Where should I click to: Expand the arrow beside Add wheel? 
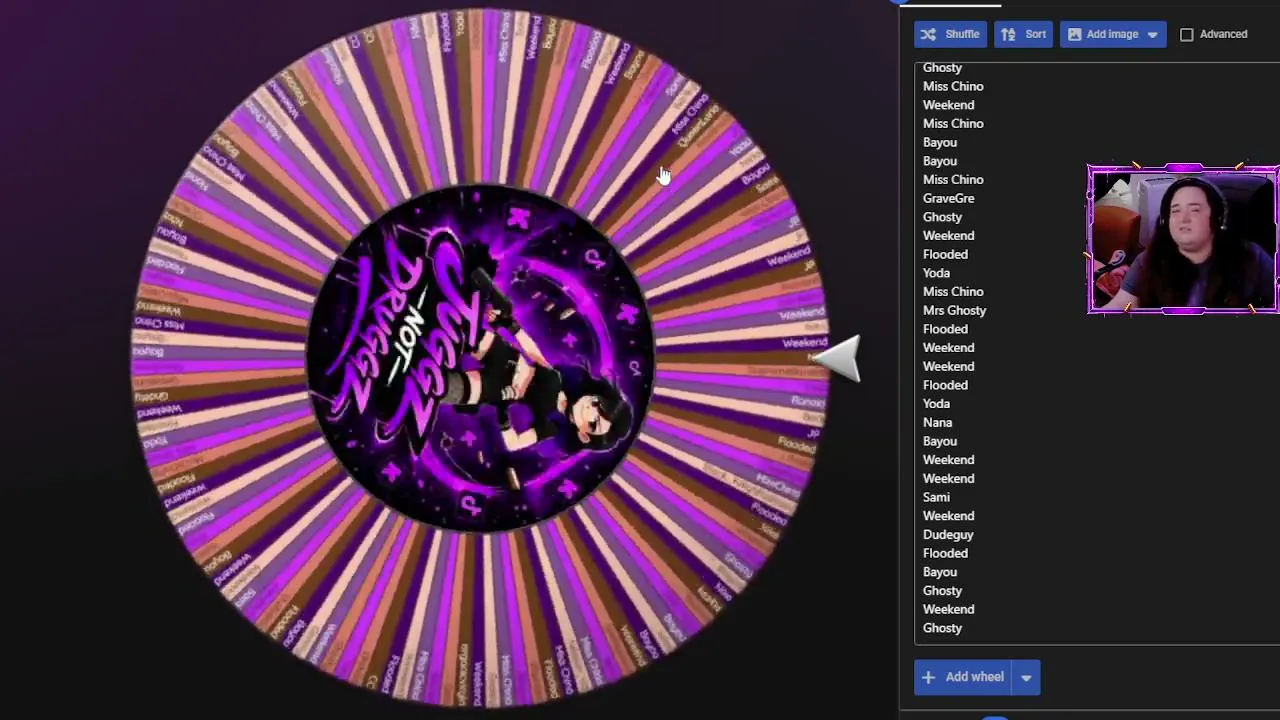[1026, 677]
